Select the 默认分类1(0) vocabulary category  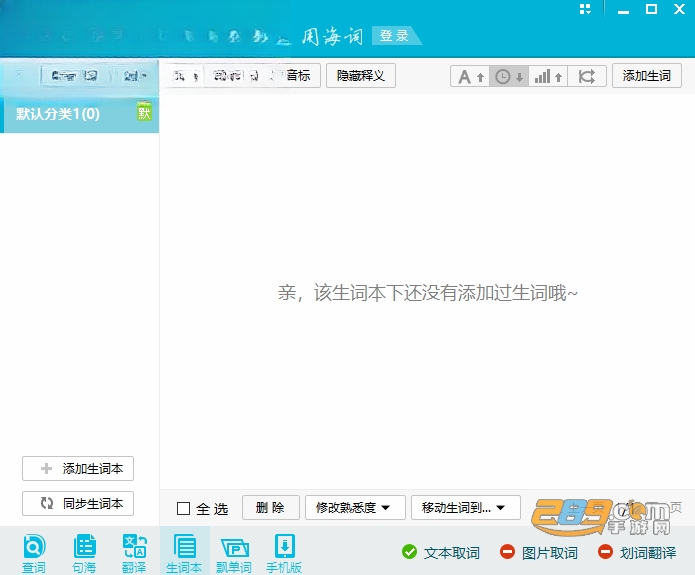[79, 114]
